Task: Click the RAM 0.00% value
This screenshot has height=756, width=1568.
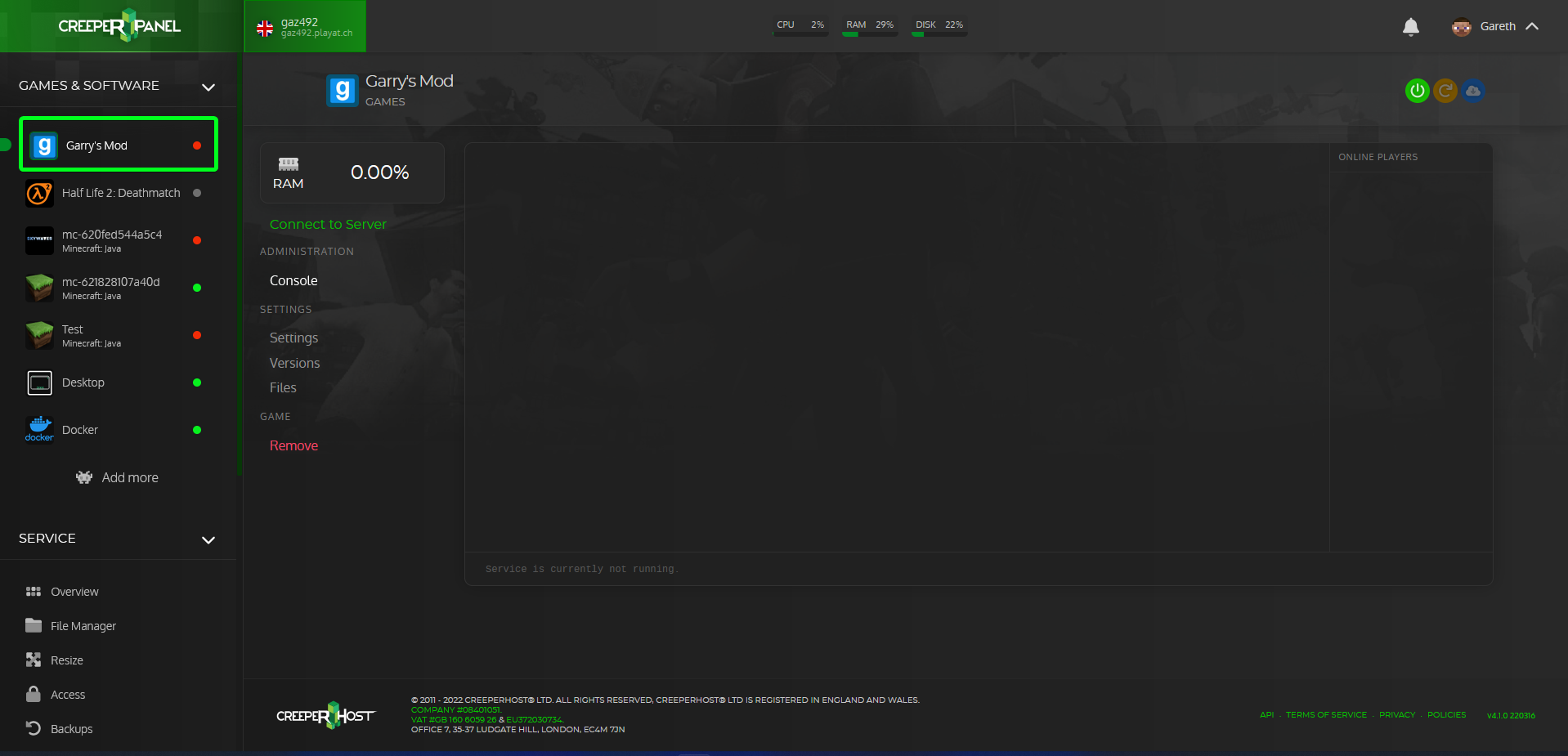Action: coord(379,172)
